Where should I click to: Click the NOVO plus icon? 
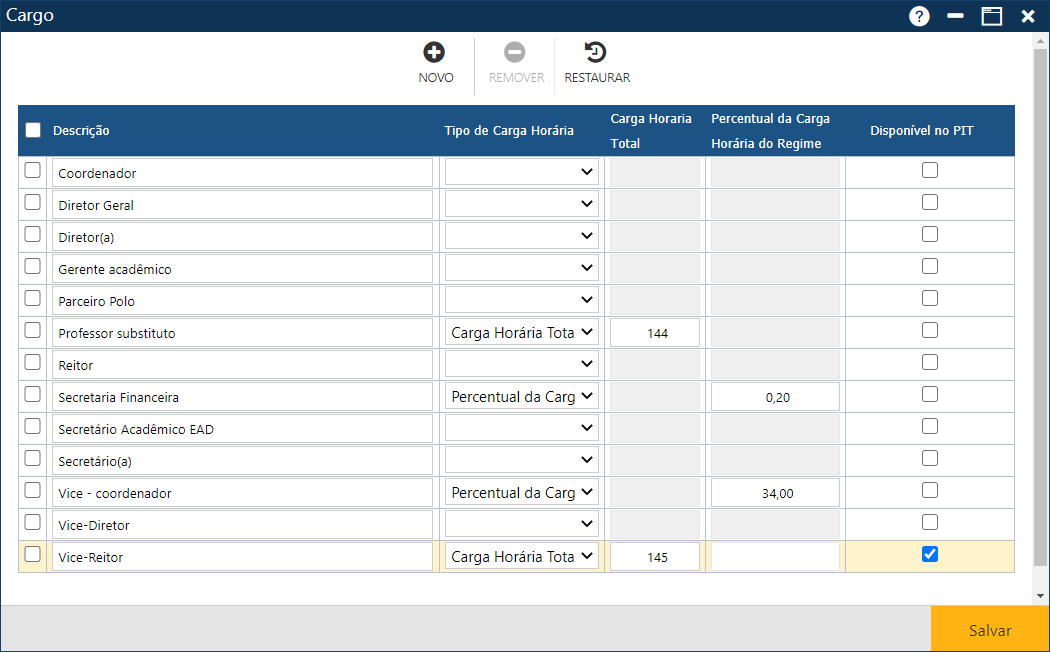435,53
